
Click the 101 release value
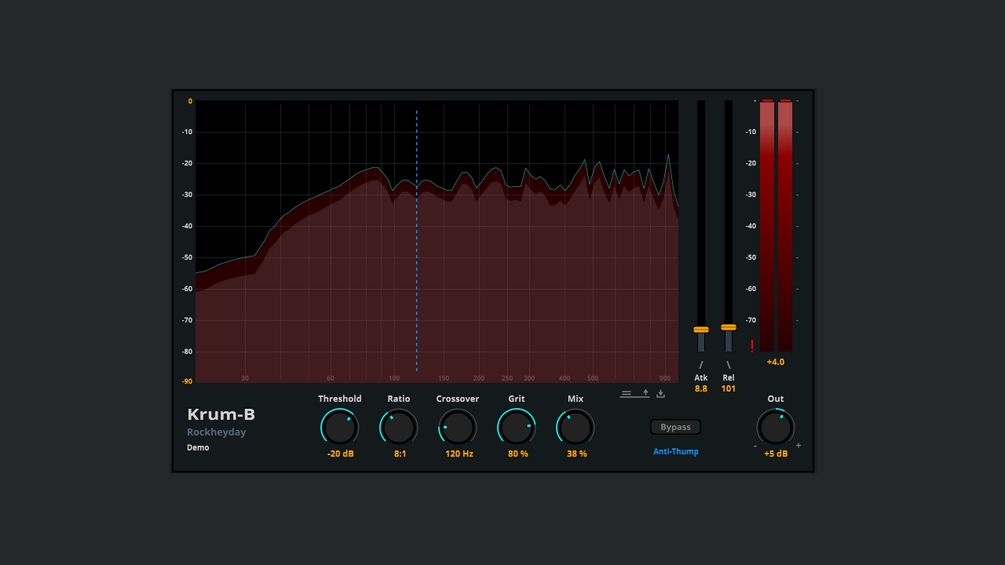(x=728, y=389)
